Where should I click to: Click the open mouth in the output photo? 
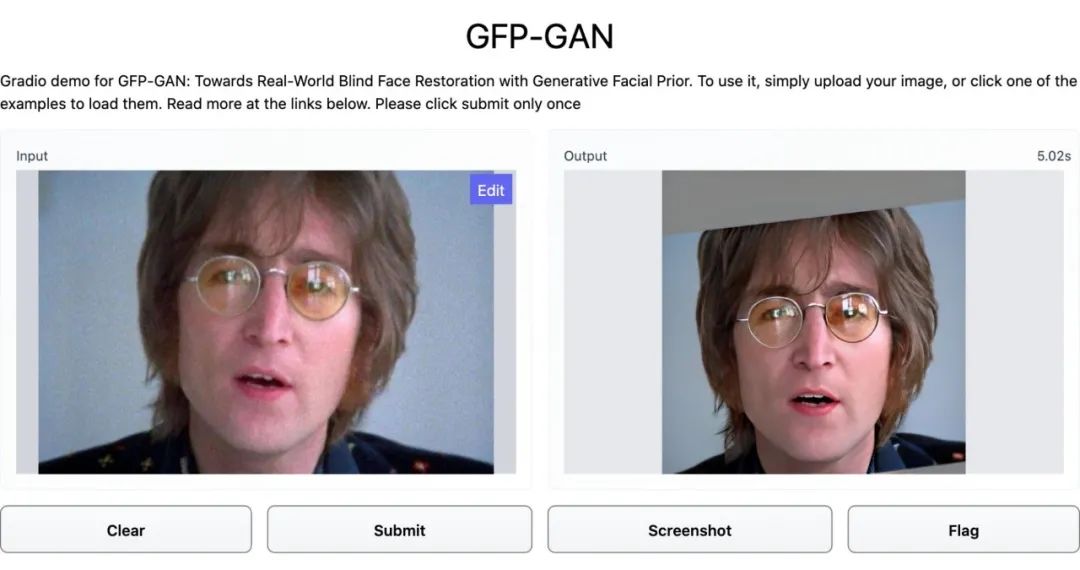pyautogui.click(x=813, y=401)
